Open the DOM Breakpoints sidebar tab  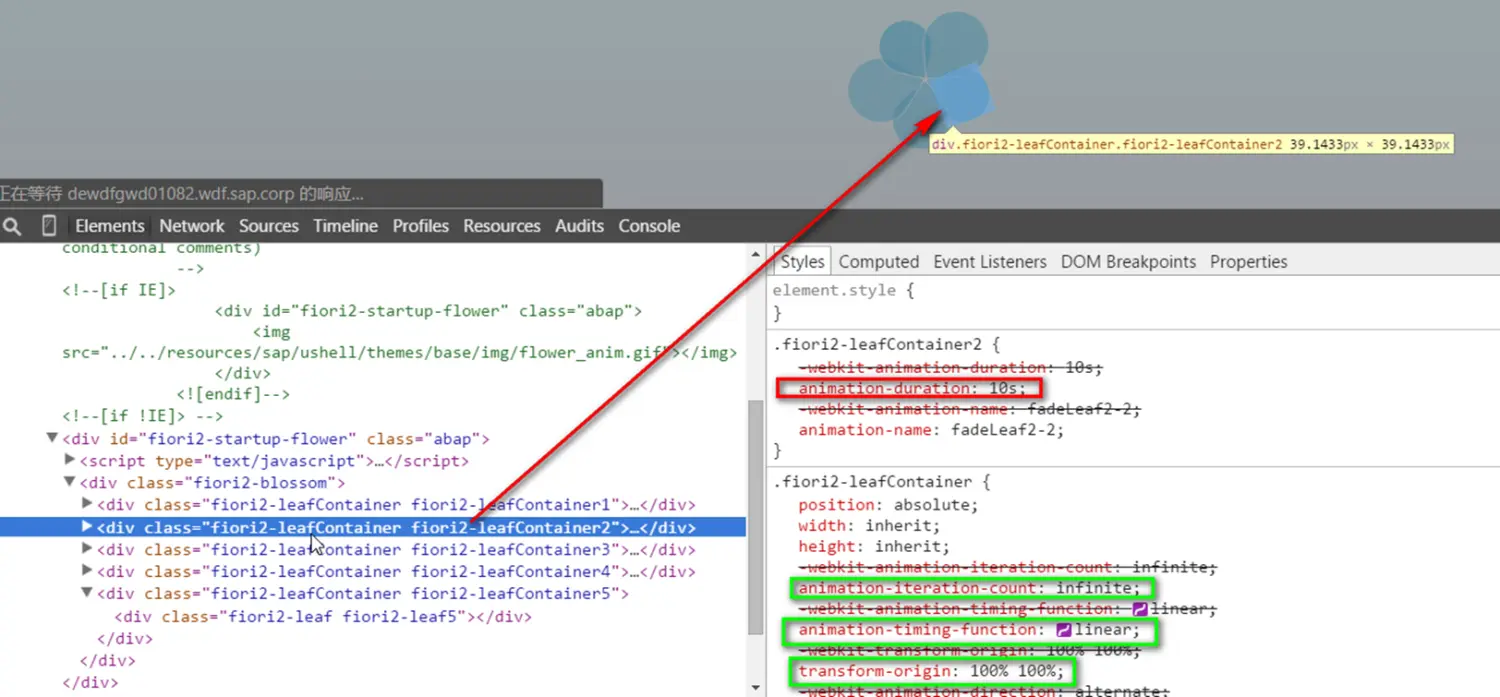point(1128,262)
